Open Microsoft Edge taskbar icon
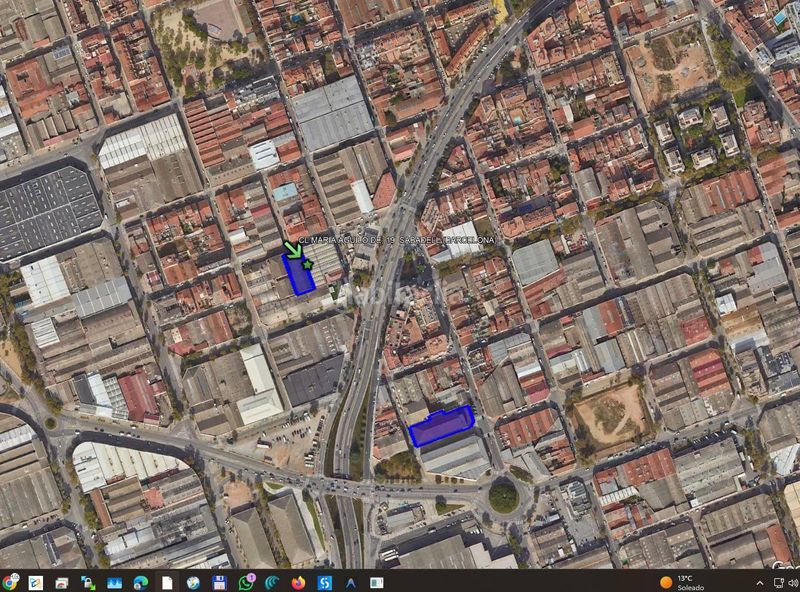Image resolution: width=800 pixels, height=592 pixels. coord(141,582)
